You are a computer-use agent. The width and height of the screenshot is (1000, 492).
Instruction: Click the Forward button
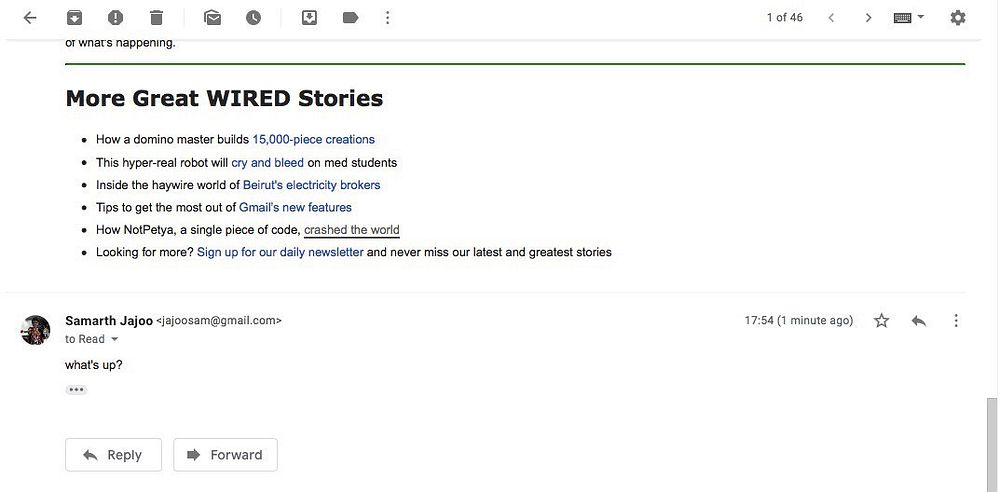(225, 455)
